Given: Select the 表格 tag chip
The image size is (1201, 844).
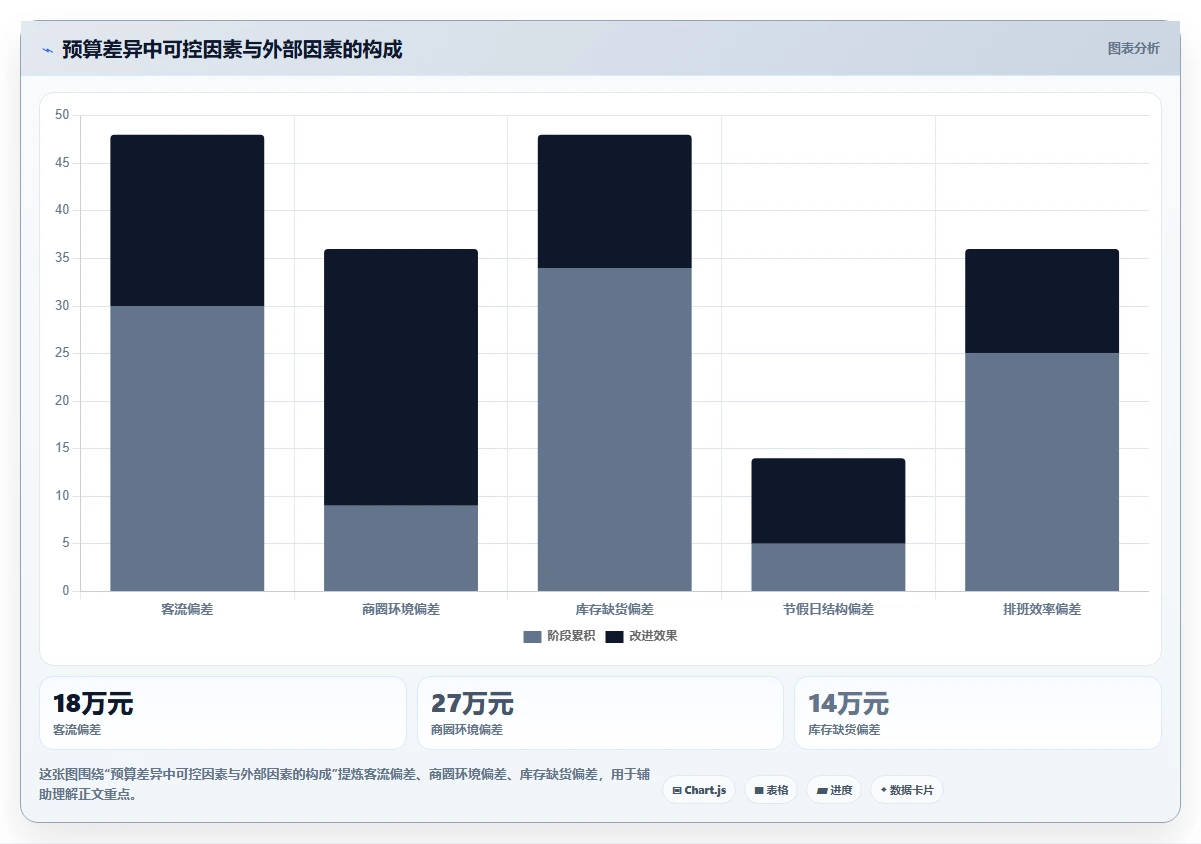Looking at the screenshot, I should point(771,790).
